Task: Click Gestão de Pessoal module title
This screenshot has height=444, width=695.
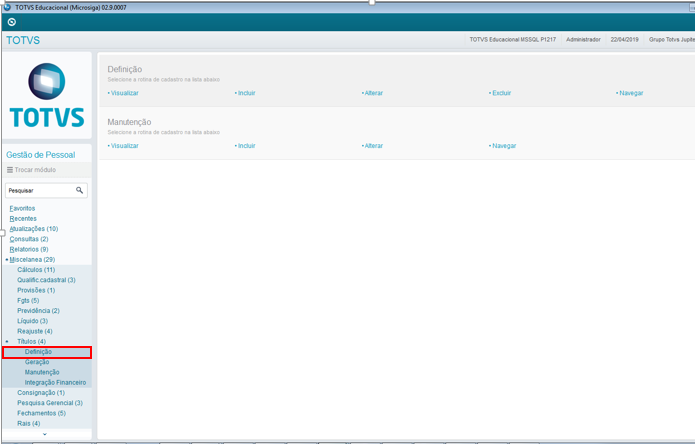Action: click(x=40, y=155)
